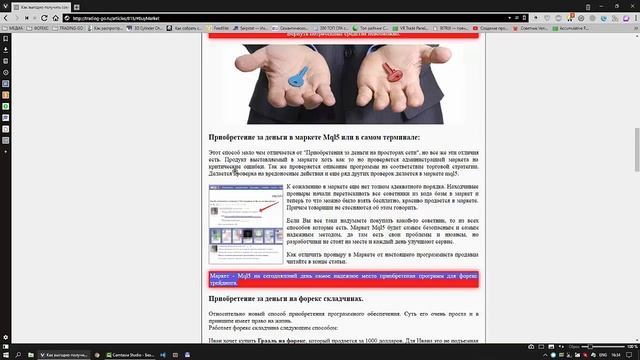
Task: Click the hands with keys image
Action: coord(344,83)
